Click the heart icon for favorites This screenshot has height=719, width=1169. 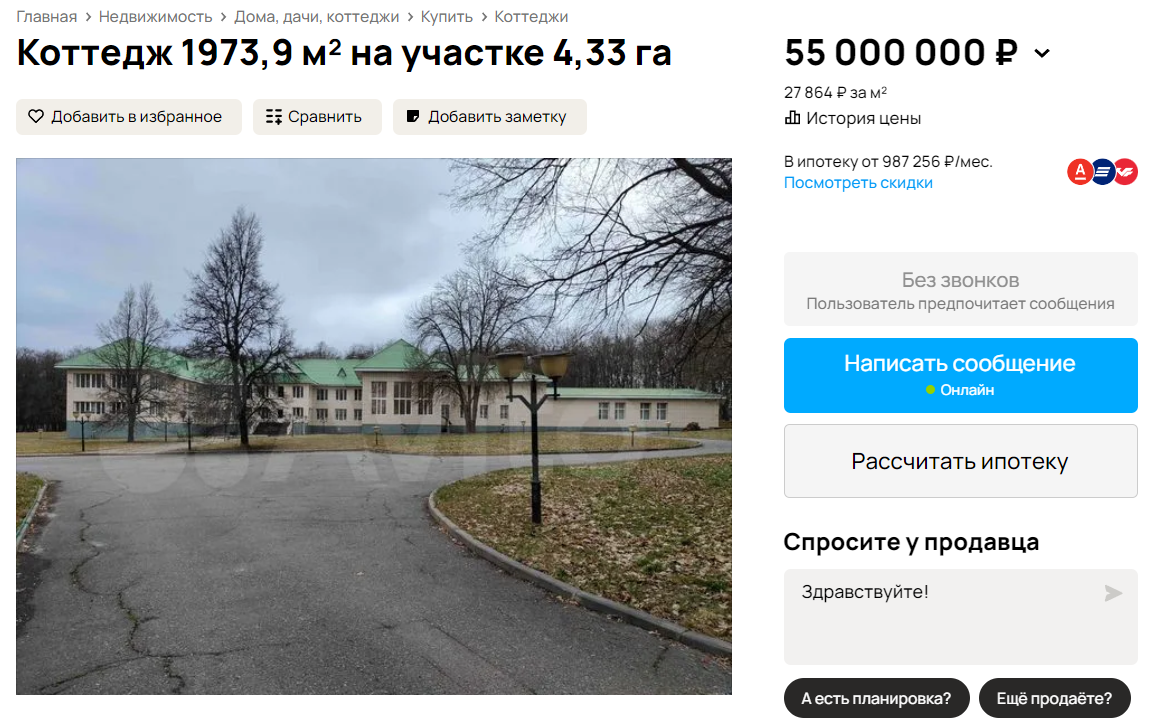pyautogui.click(x=36, y=116)
